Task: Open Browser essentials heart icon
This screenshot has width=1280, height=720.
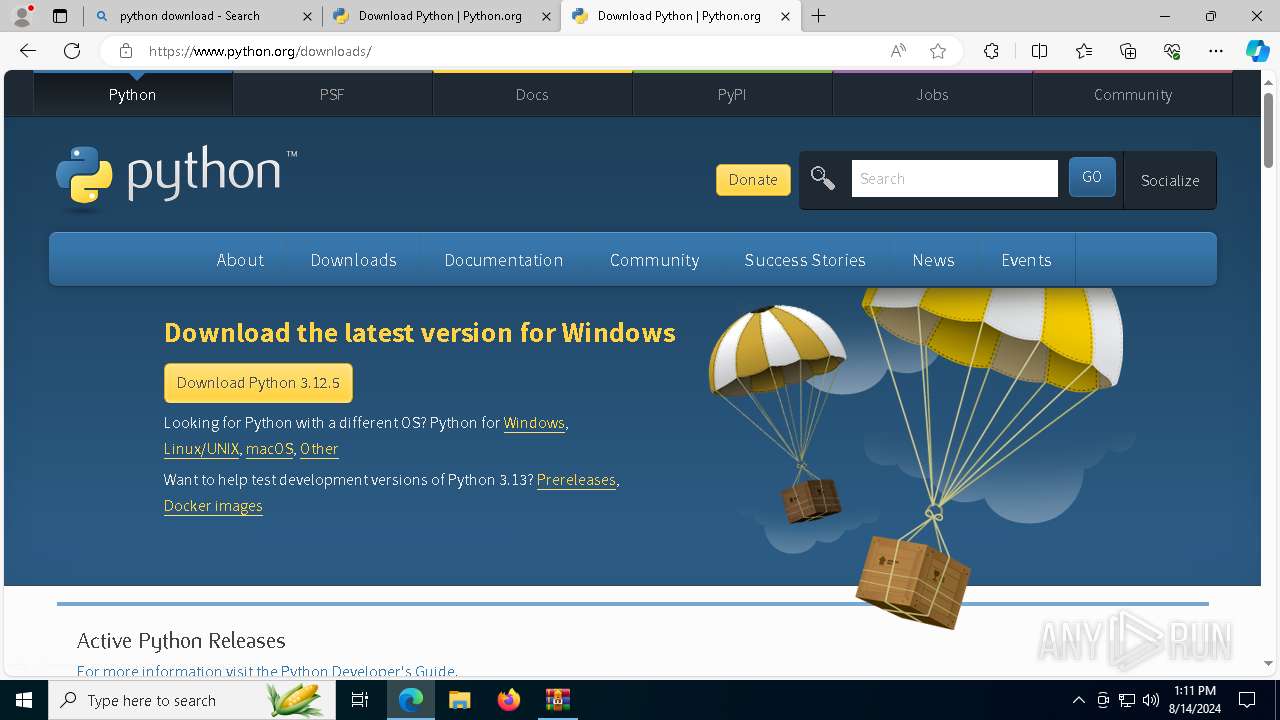Action: 1172,51
